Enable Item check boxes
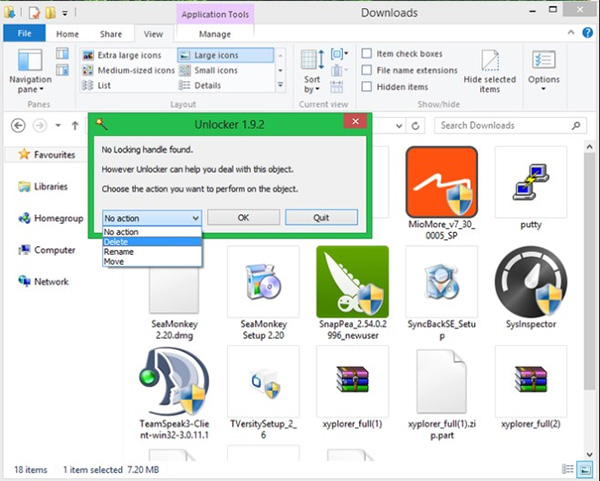 (x=367, y=53)
